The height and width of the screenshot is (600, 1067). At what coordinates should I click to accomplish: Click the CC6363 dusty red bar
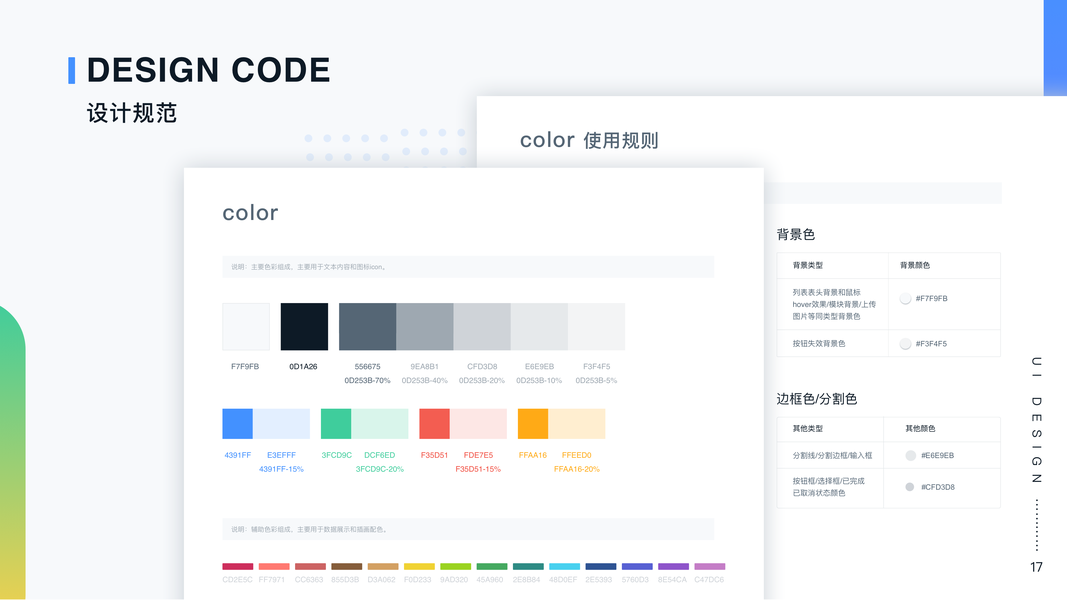(x=310, y=566)
